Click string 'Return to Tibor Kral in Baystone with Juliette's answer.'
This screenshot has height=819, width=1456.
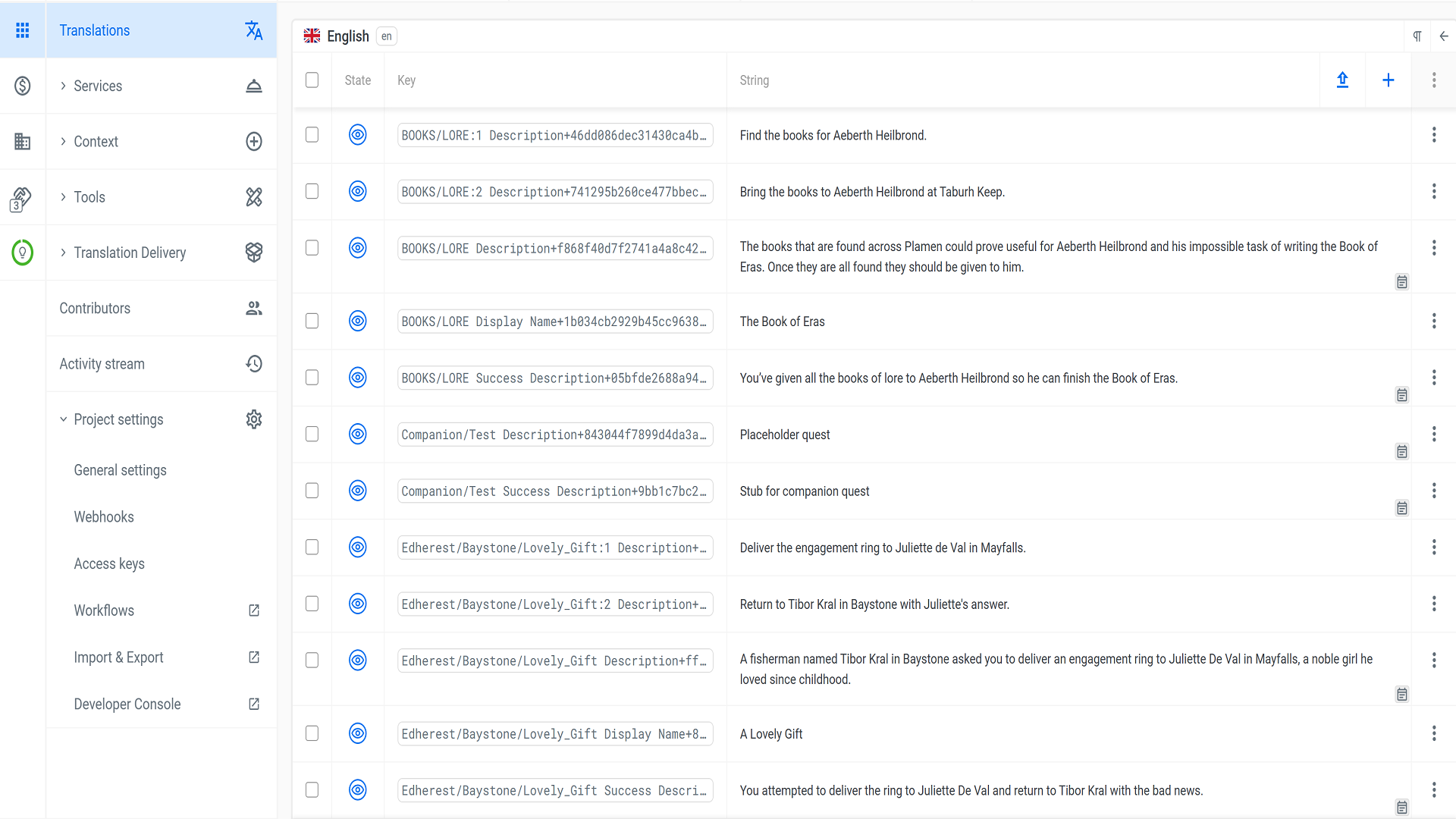874,604
